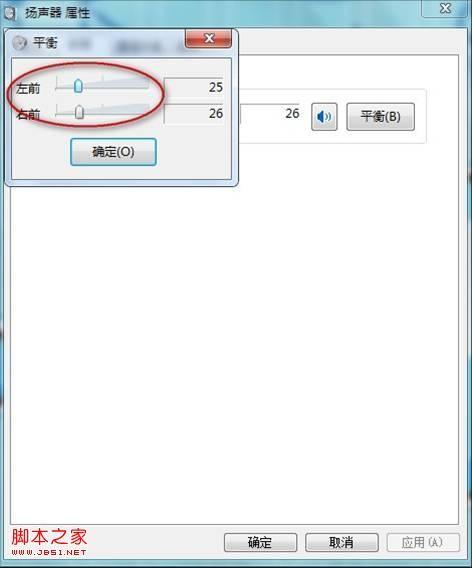Open the 平衡(B) balance settings
The width and height of the screenshot is (472, 568).
point(380,117)
